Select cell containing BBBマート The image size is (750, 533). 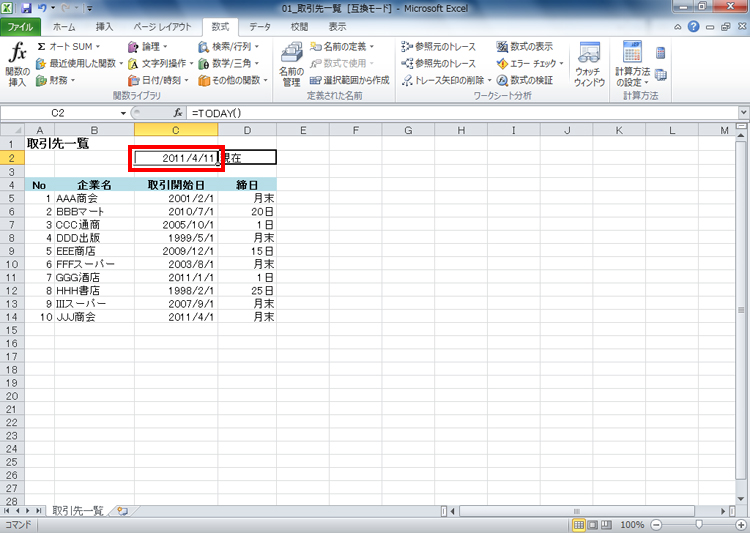[94, 211]
